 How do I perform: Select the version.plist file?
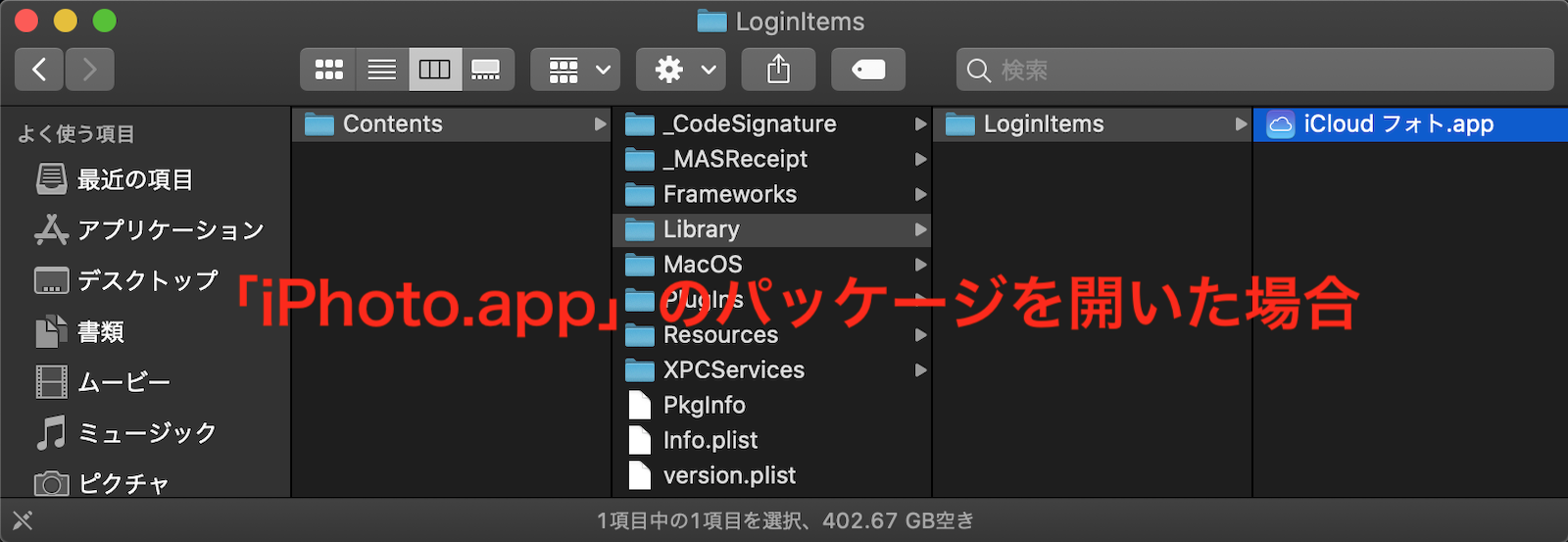tap(771, 475)
